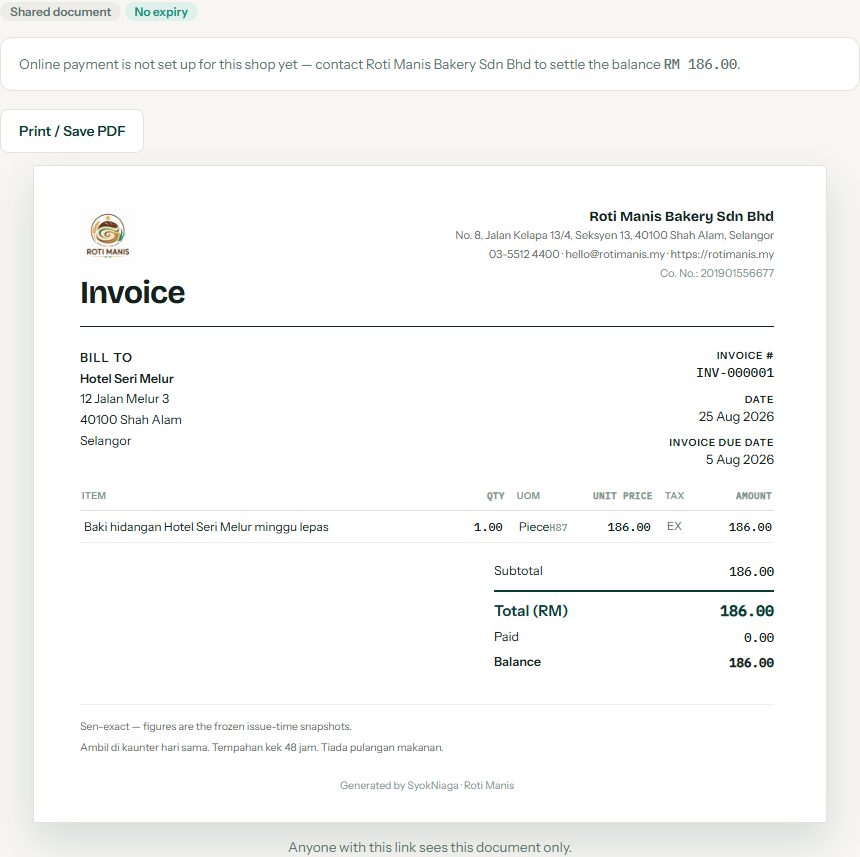The height and width of the screenshot is (857, 860).
Task: Click the Paid amount 0.00
Action: [x=759, y=638]
